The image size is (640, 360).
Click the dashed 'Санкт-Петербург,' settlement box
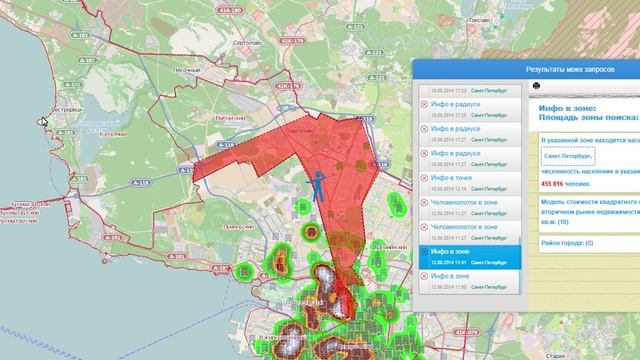pyautogui.click(x=568, y=156)
